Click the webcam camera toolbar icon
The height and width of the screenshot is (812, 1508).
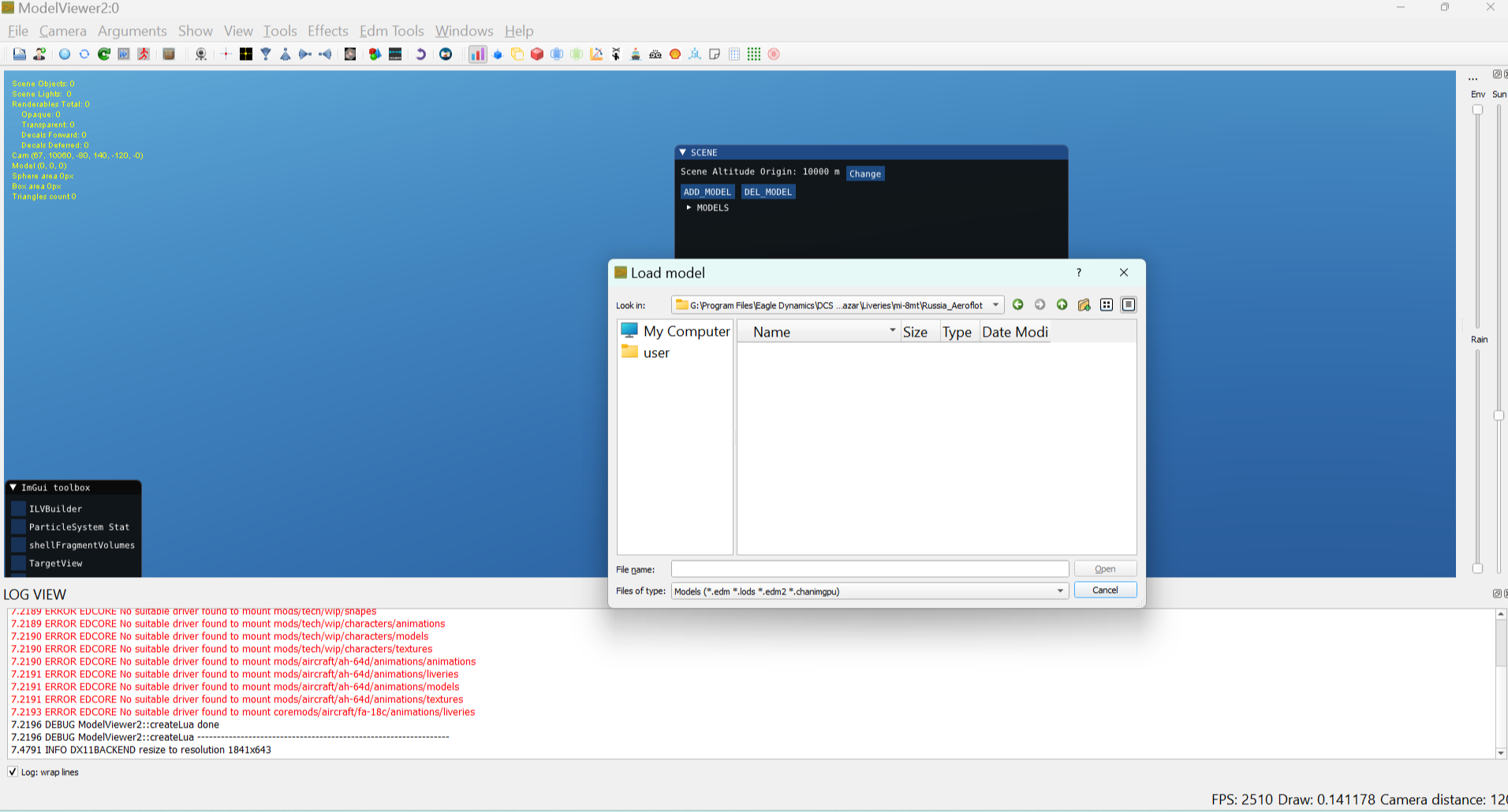(201, 54)
